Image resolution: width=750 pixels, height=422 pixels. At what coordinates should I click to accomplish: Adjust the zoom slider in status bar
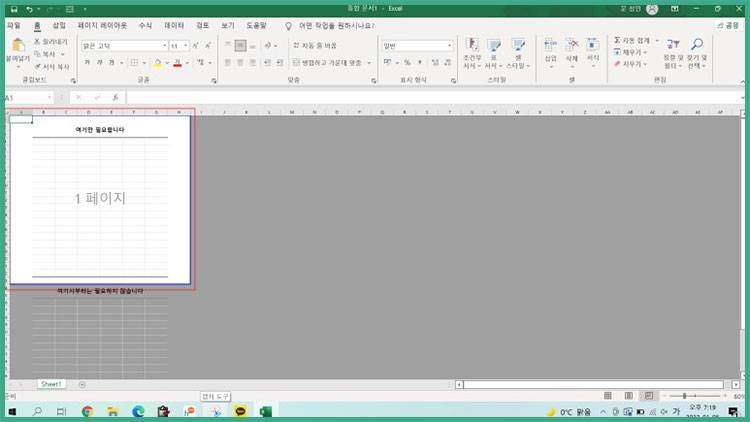[684, 396]
